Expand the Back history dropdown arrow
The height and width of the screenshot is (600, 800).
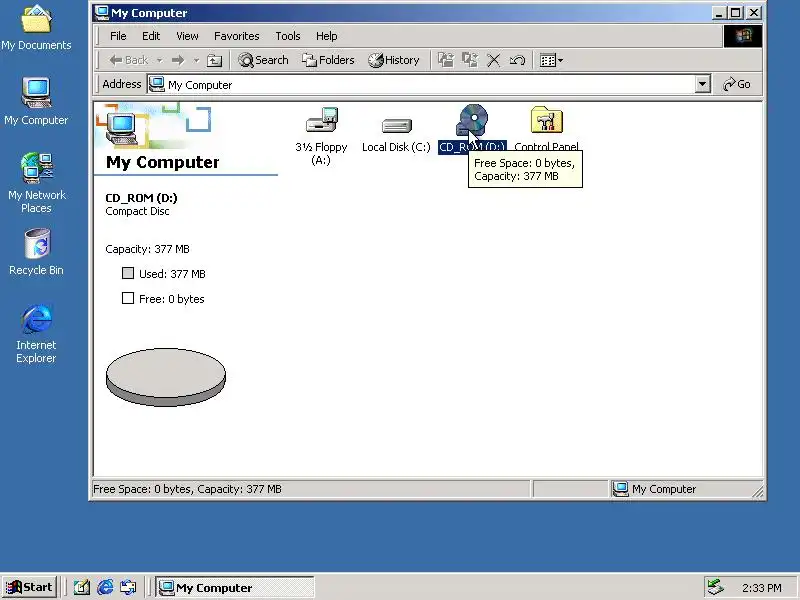pos(160,61)
